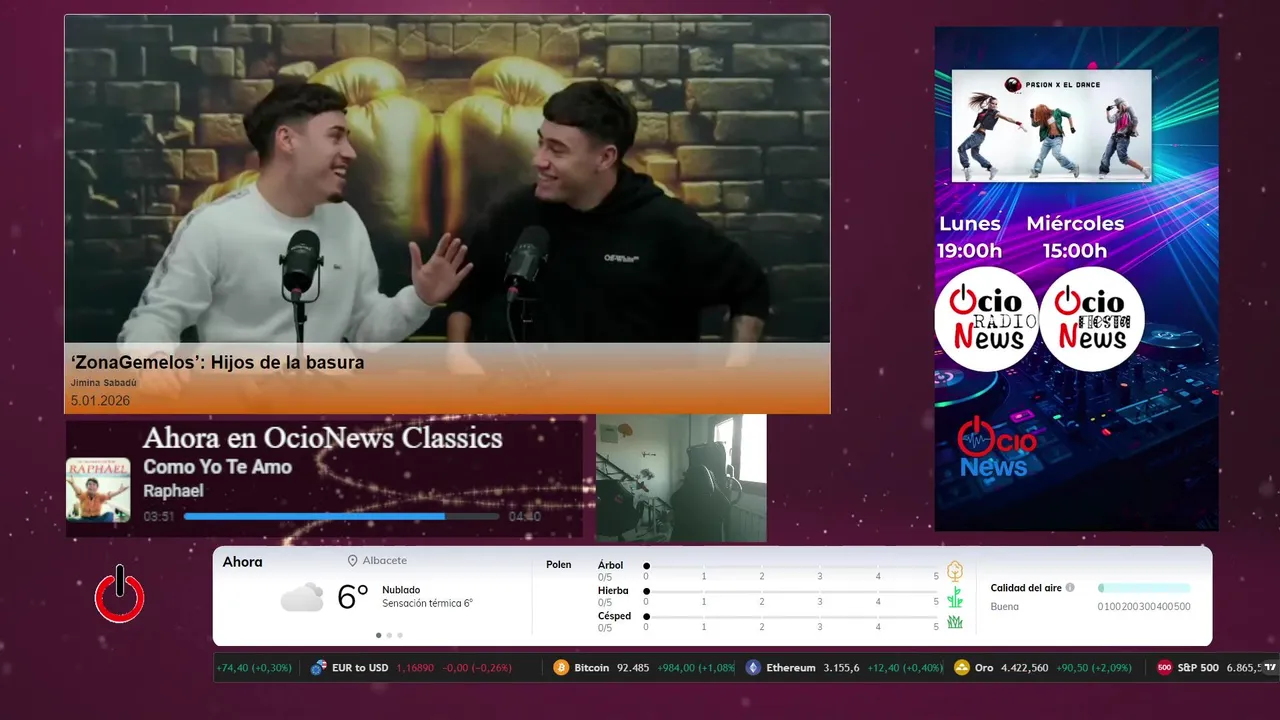Click the artist name Raphael
The width and height of the screenshot is (1280, 720).
173,491
